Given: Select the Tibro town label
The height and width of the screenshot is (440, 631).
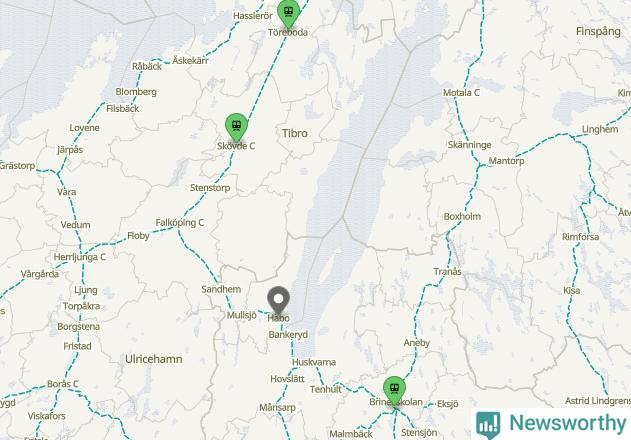Looking at the screenshot, I should coord(295,133).
